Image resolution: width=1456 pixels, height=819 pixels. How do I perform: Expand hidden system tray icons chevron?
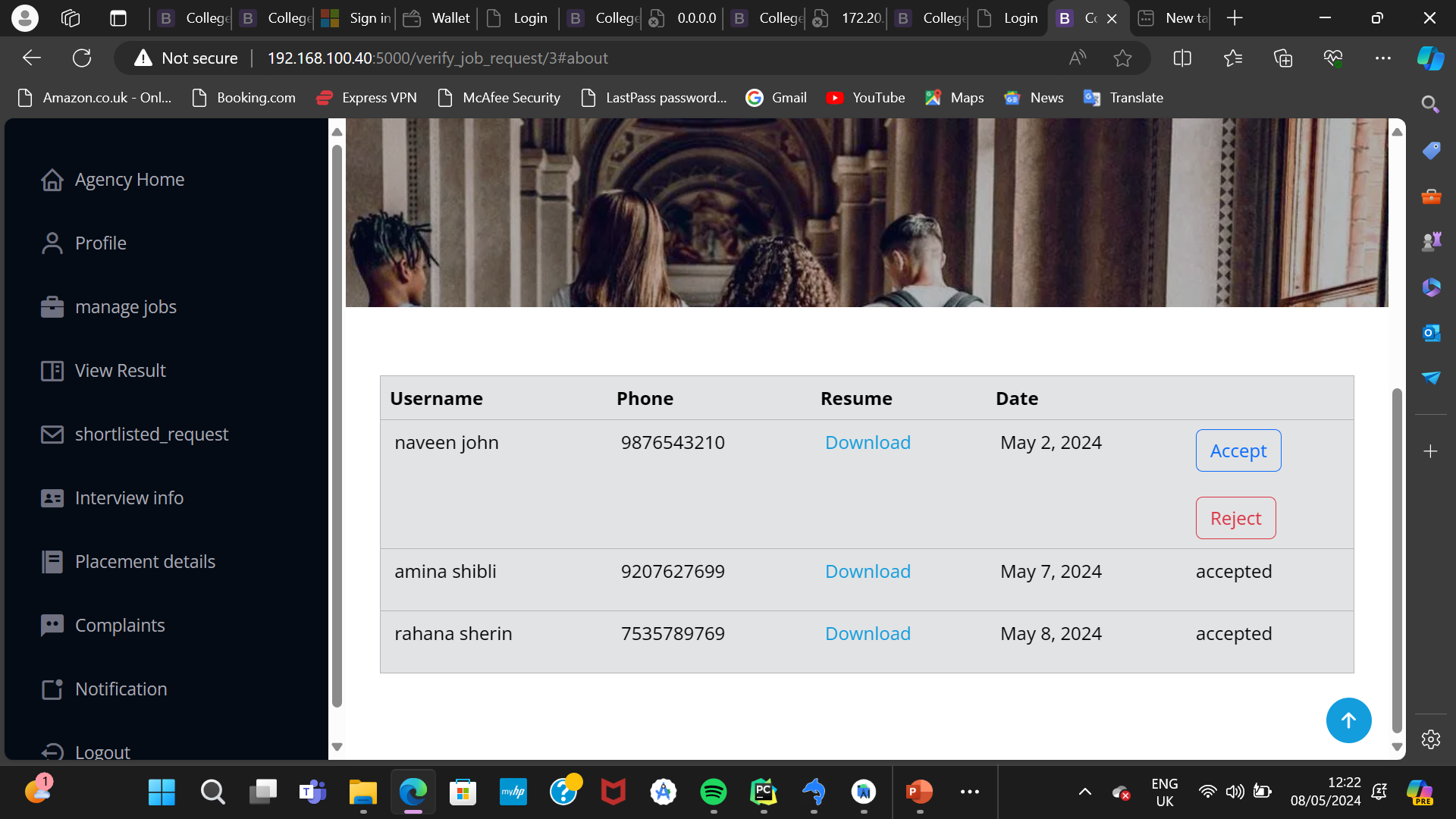(1085, 792)
